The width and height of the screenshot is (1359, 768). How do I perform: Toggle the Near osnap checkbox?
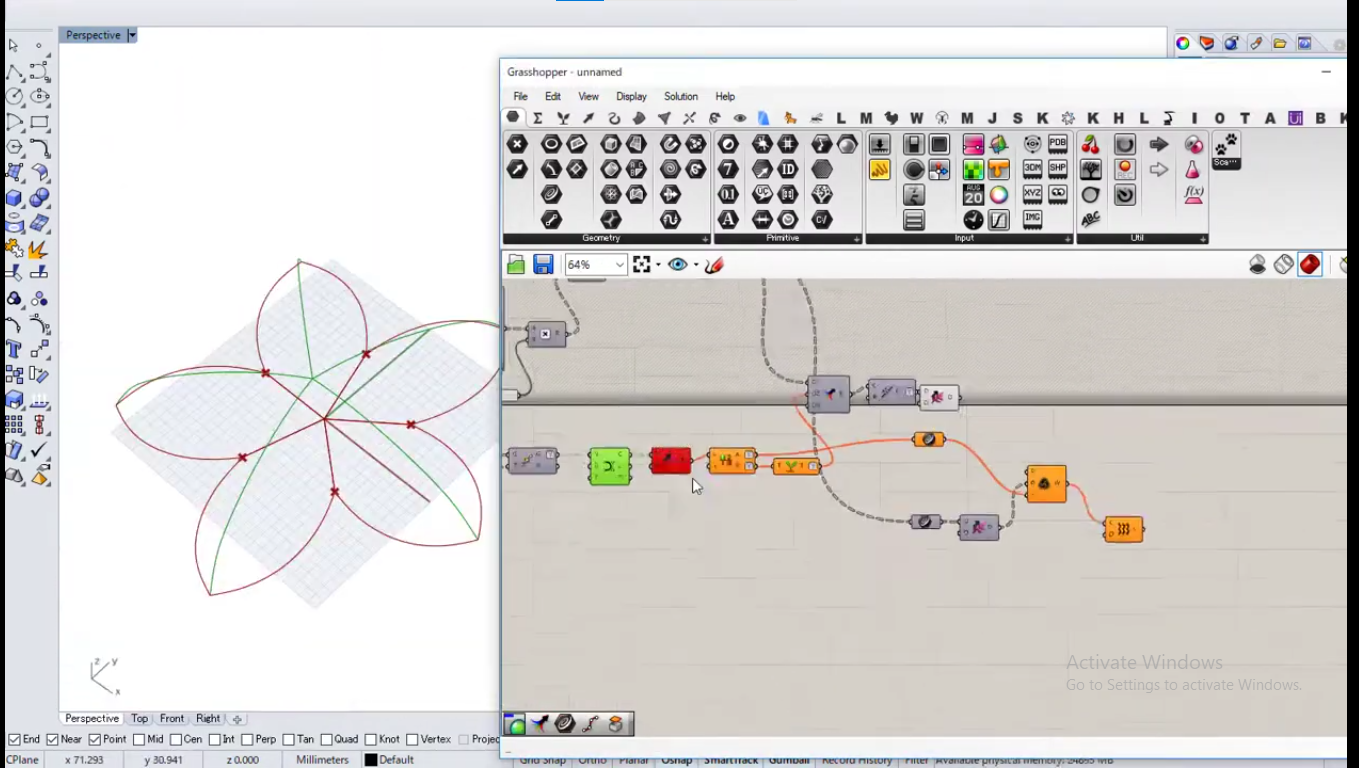[x=52, y=740]
